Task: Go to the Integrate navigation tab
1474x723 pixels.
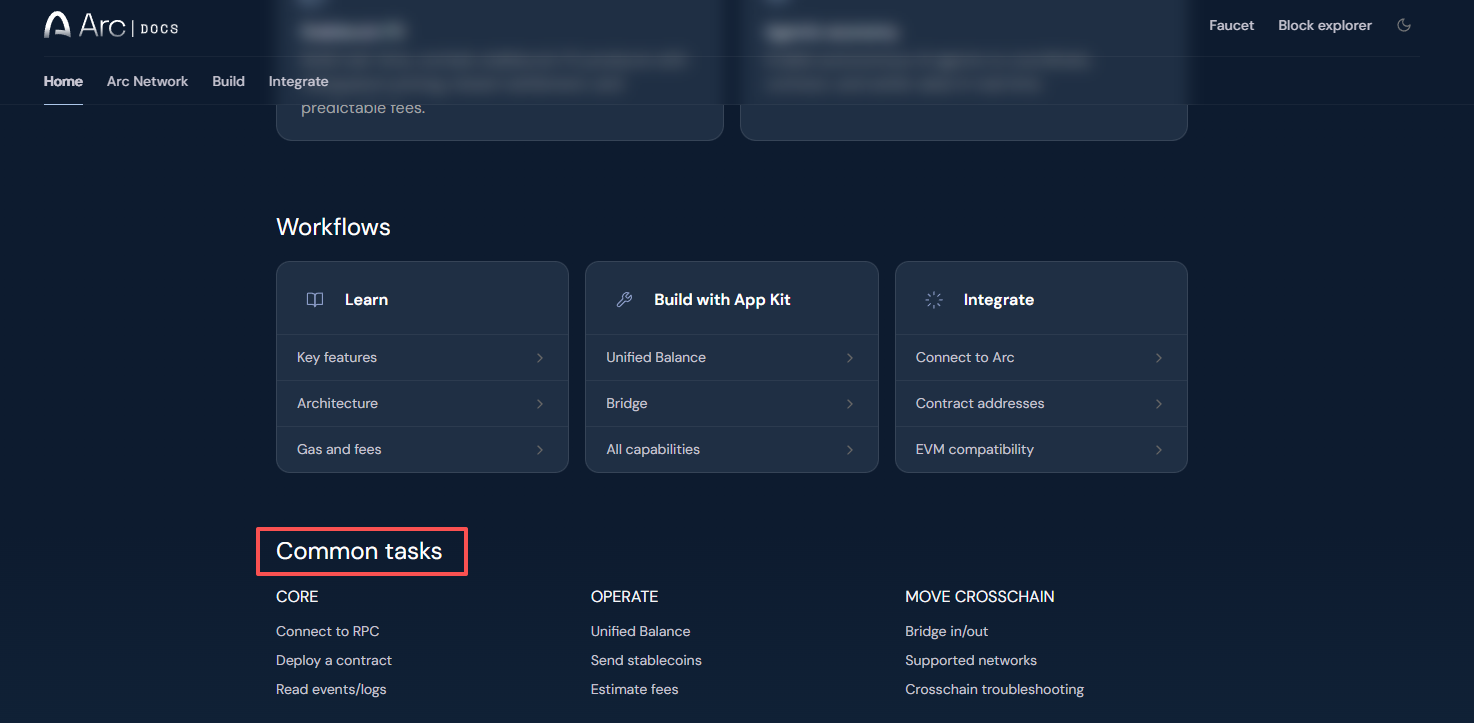Action: (298, 81)
